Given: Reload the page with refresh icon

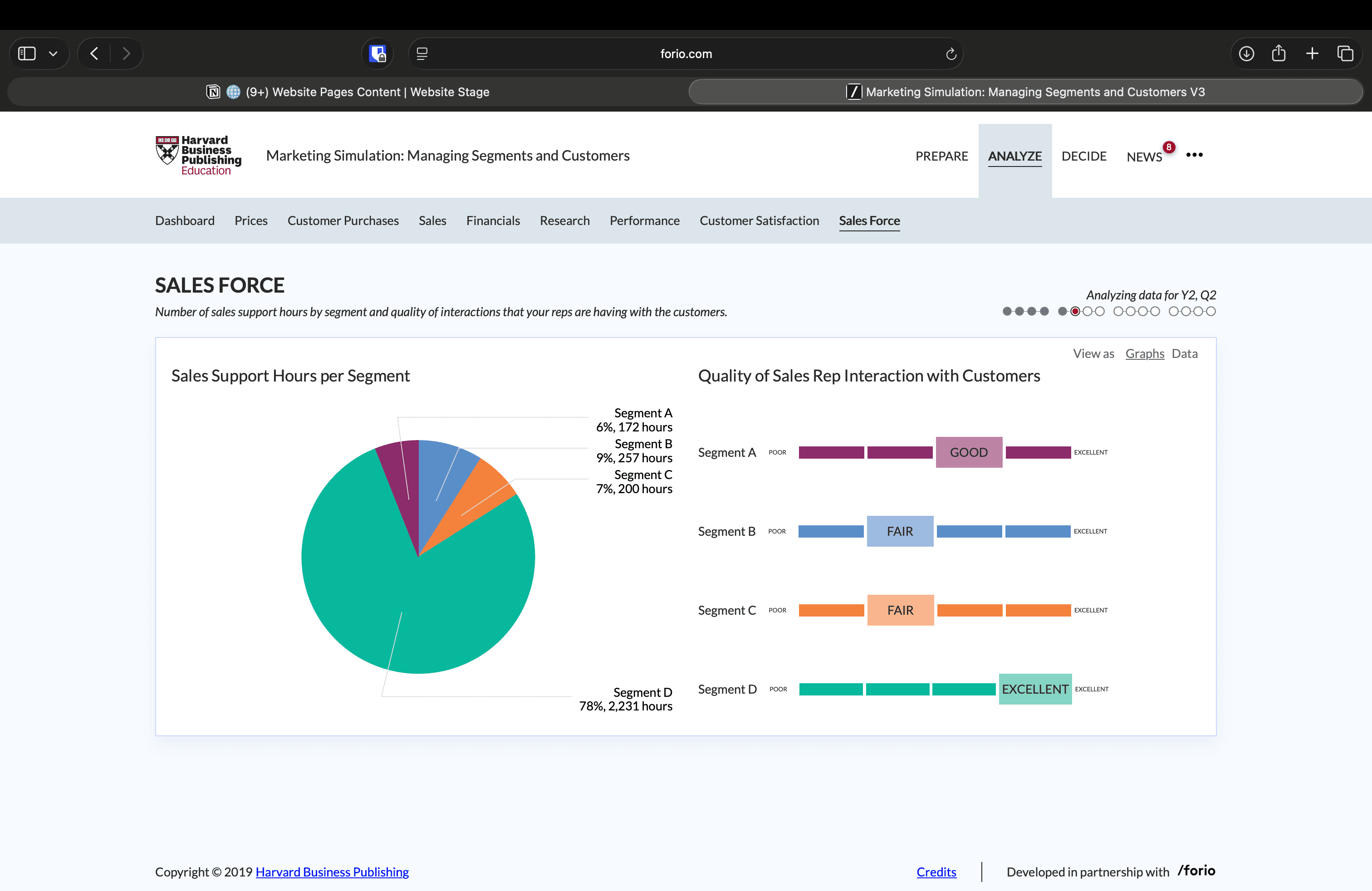Looking at the screenshot, I should [951, 54].
